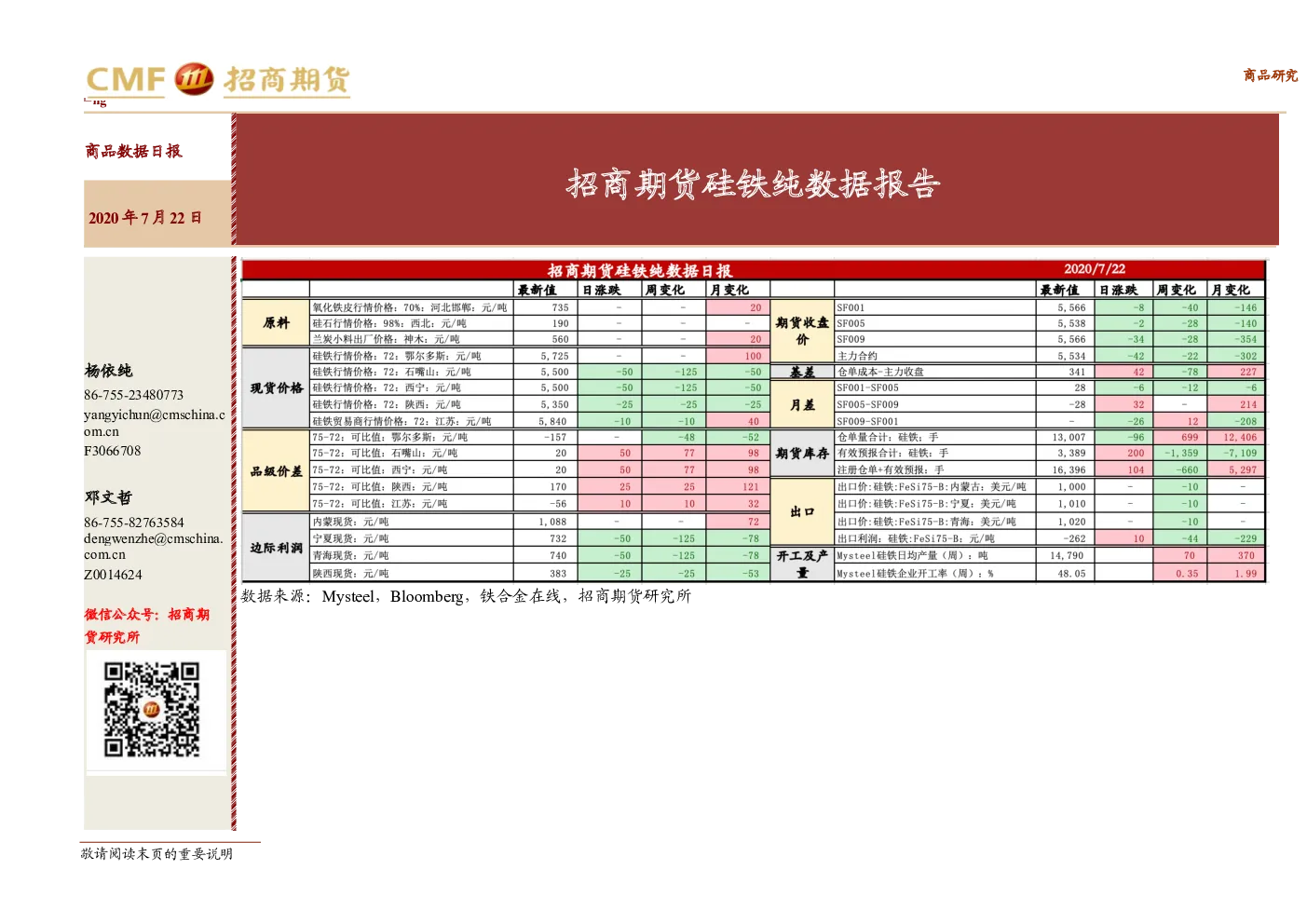Click the WeChat QR code image
The height and width of the screenshot is (924, 1307).
152,709
